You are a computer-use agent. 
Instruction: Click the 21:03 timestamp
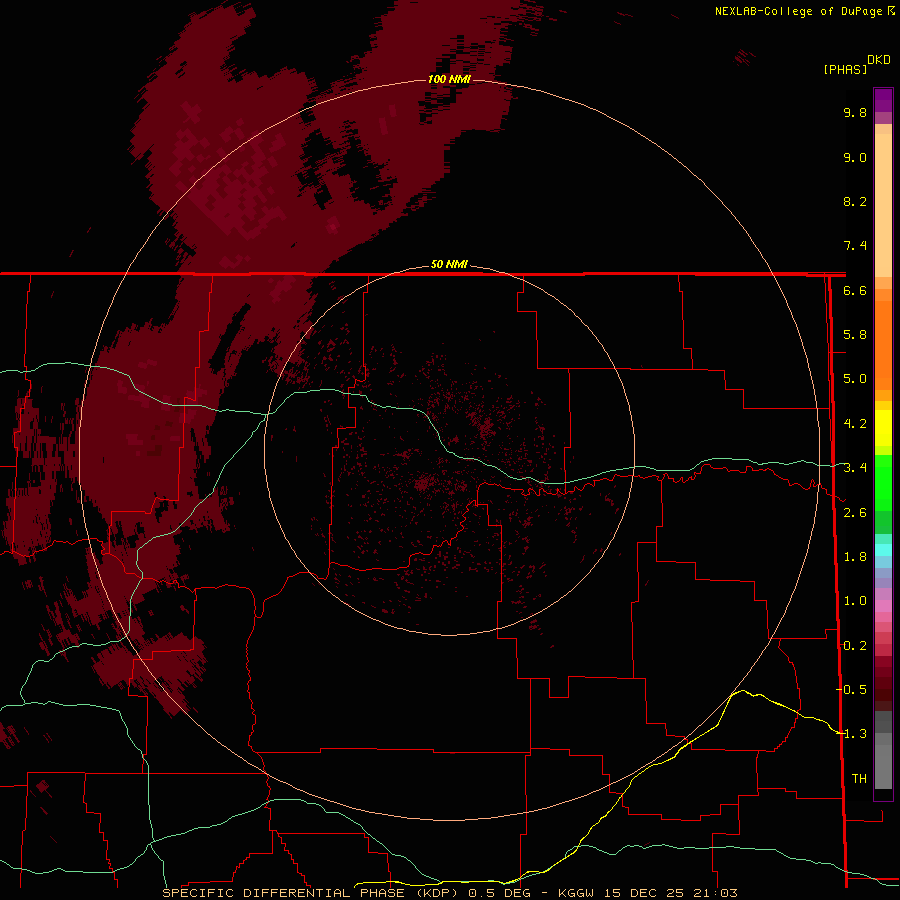coord(715,893)
